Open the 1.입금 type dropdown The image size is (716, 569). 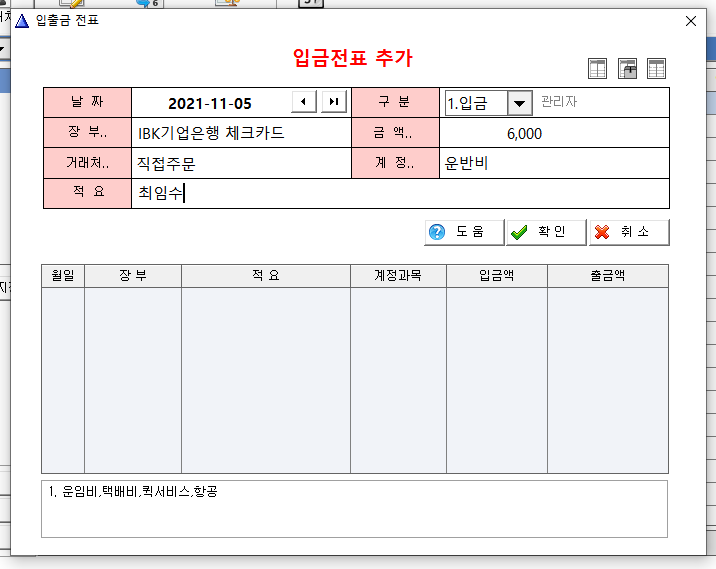tap(520, 103)
